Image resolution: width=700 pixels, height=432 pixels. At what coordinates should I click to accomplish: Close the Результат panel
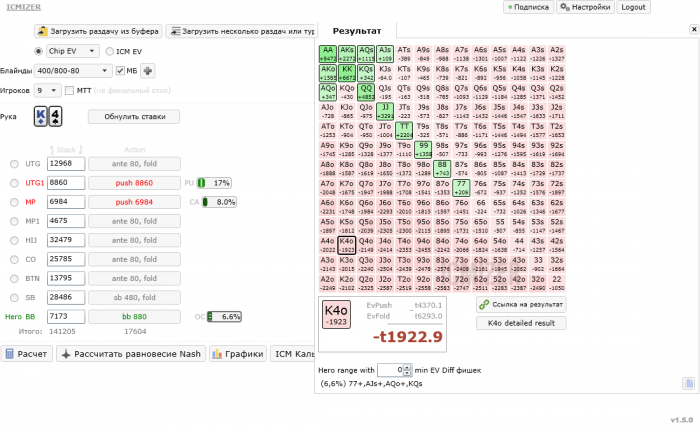click(694, 29)
